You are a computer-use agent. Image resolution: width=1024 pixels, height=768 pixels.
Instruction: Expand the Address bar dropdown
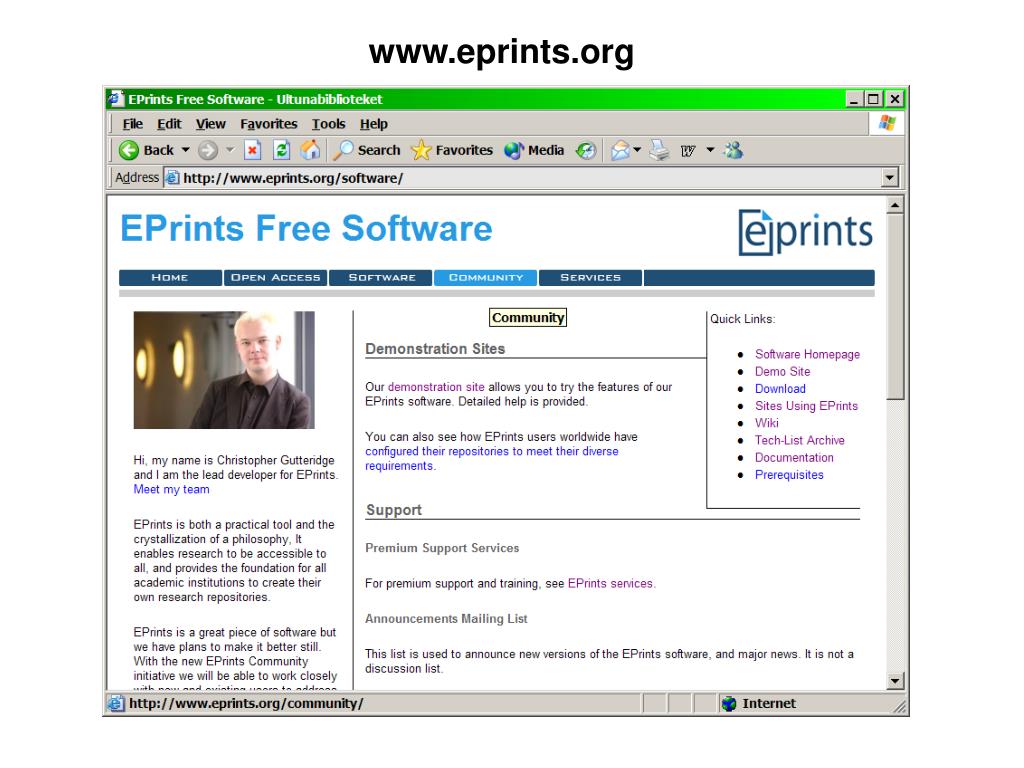(889, 177)
